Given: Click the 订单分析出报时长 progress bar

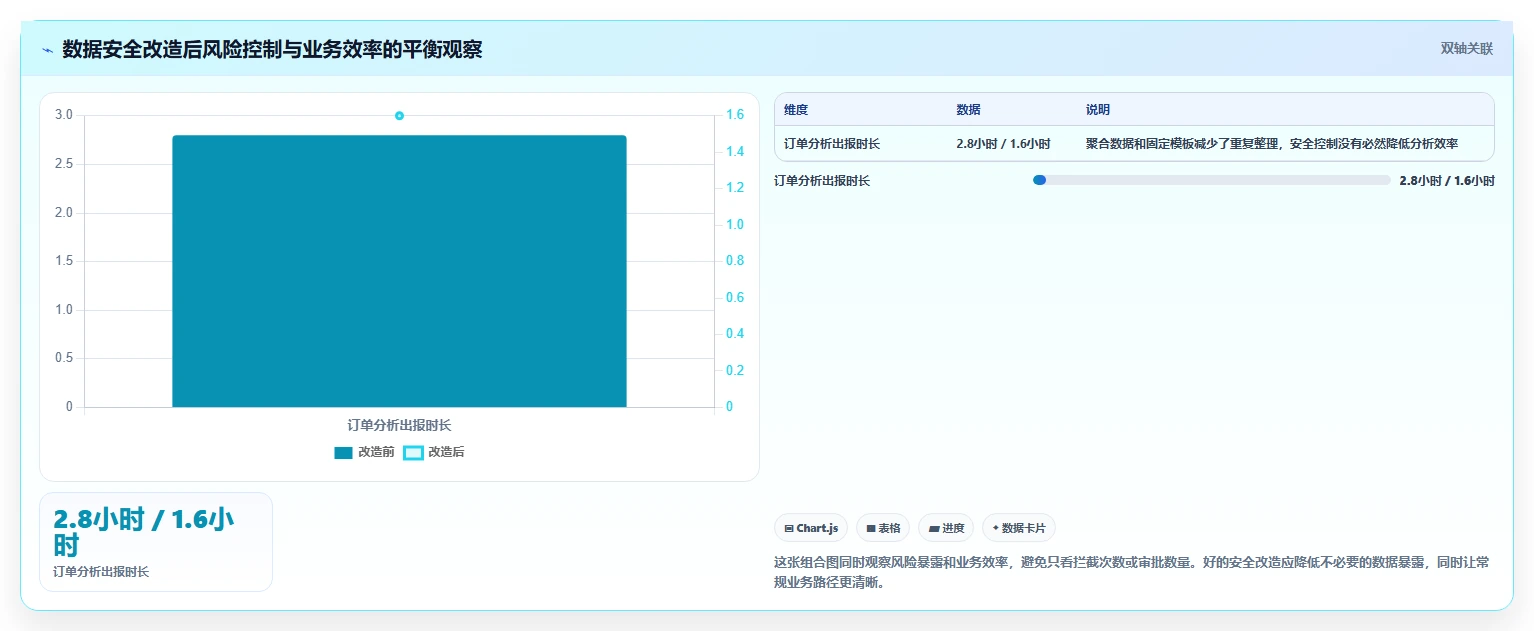Looking at the screenshot, I should click(x=1211, y=180).
